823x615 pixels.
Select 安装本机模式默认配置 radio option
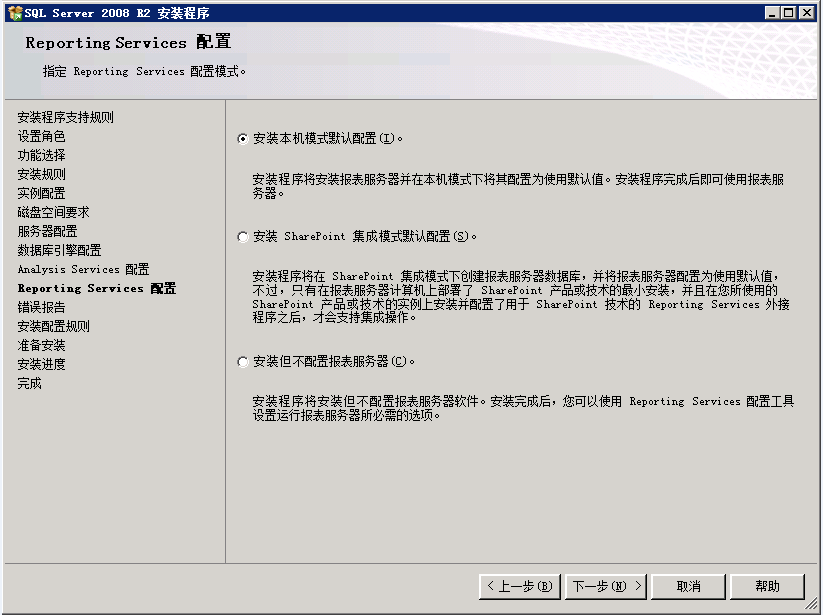[x=243, y=139]
